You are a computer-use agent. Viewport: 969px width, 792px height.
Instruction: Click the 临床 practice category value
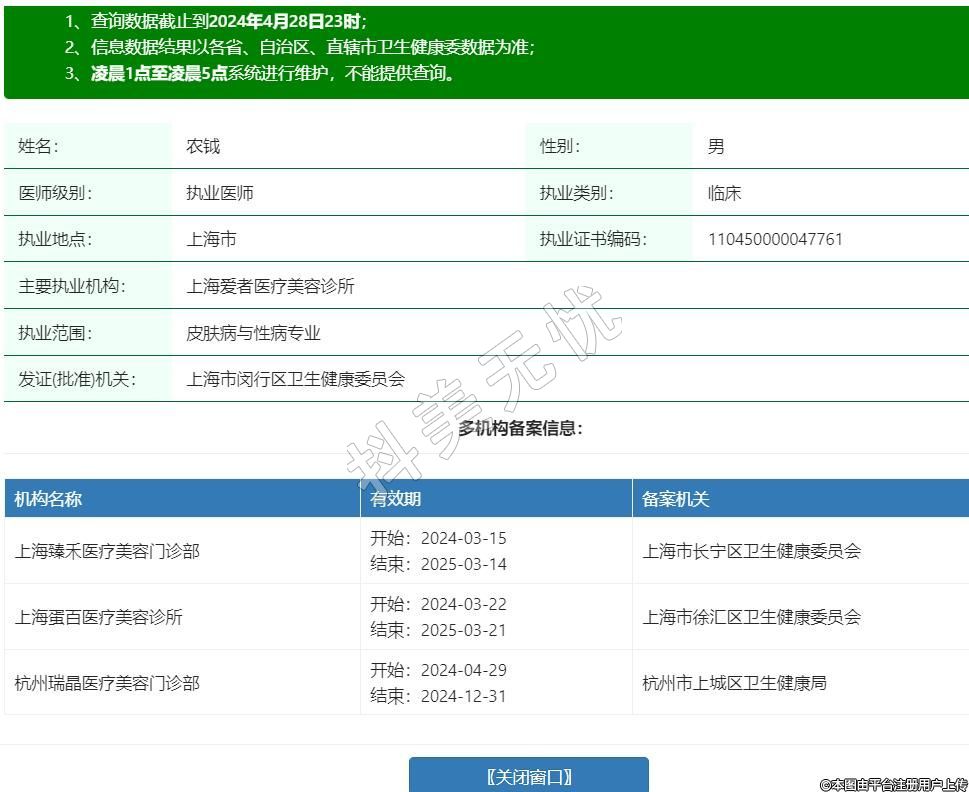pos(724,193)
